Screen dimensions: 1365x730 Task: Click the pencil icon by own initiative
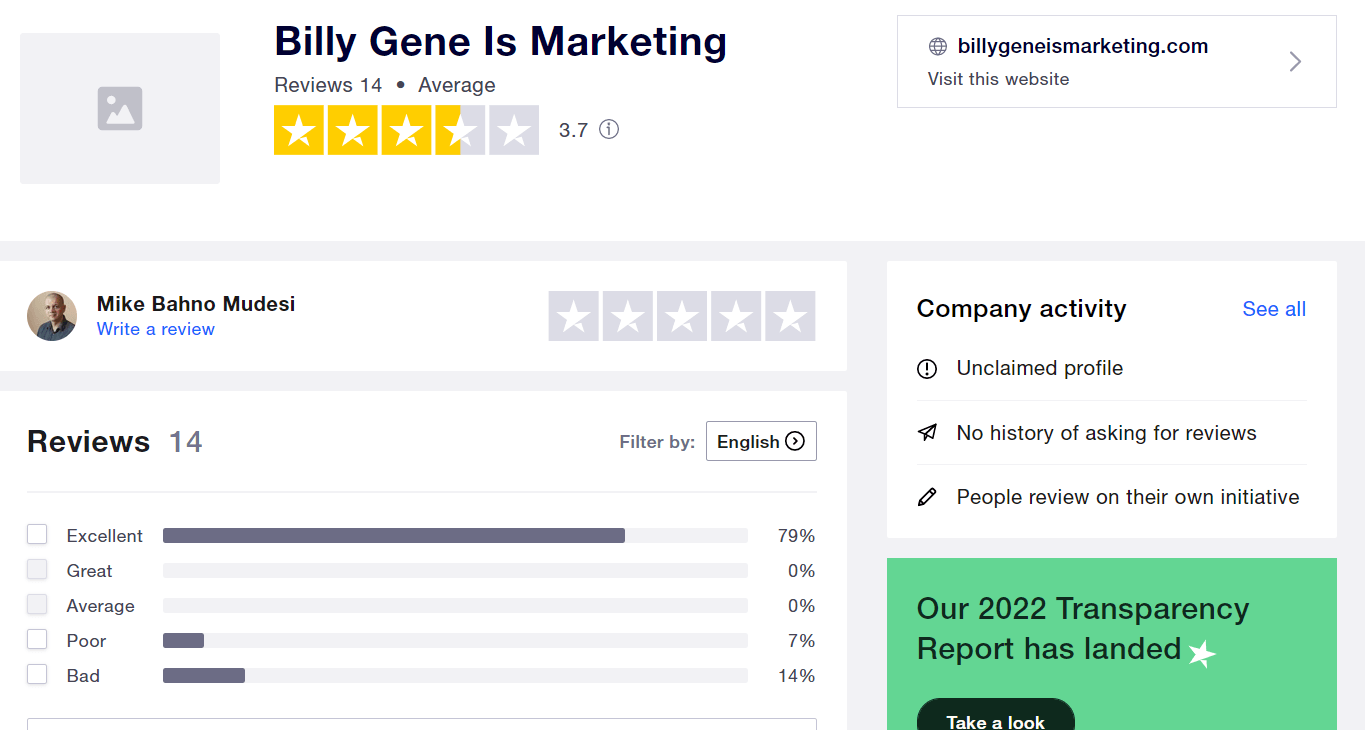(927, 497)
